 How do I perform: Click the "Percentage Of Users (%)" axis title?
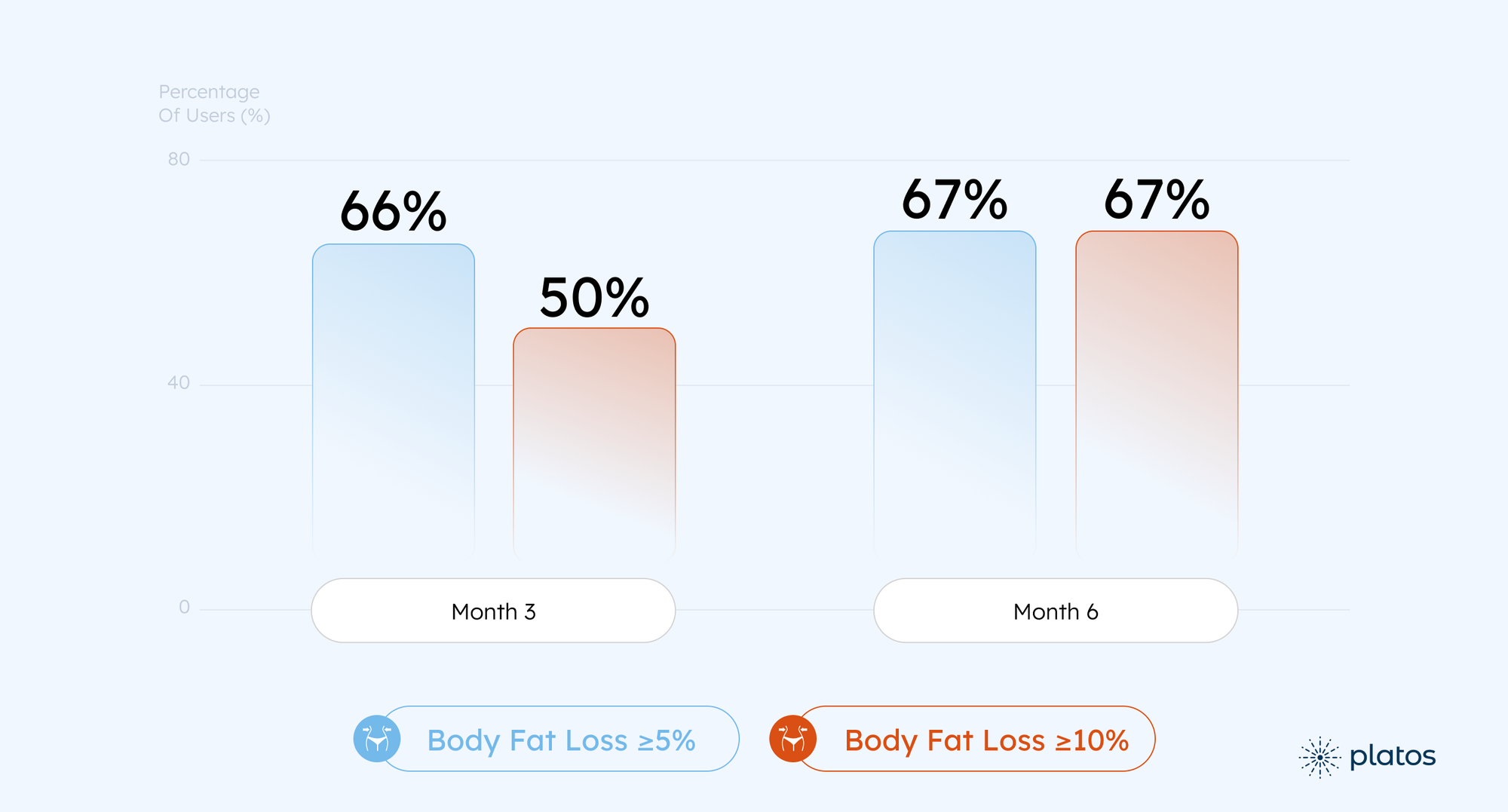click(214, 103)
